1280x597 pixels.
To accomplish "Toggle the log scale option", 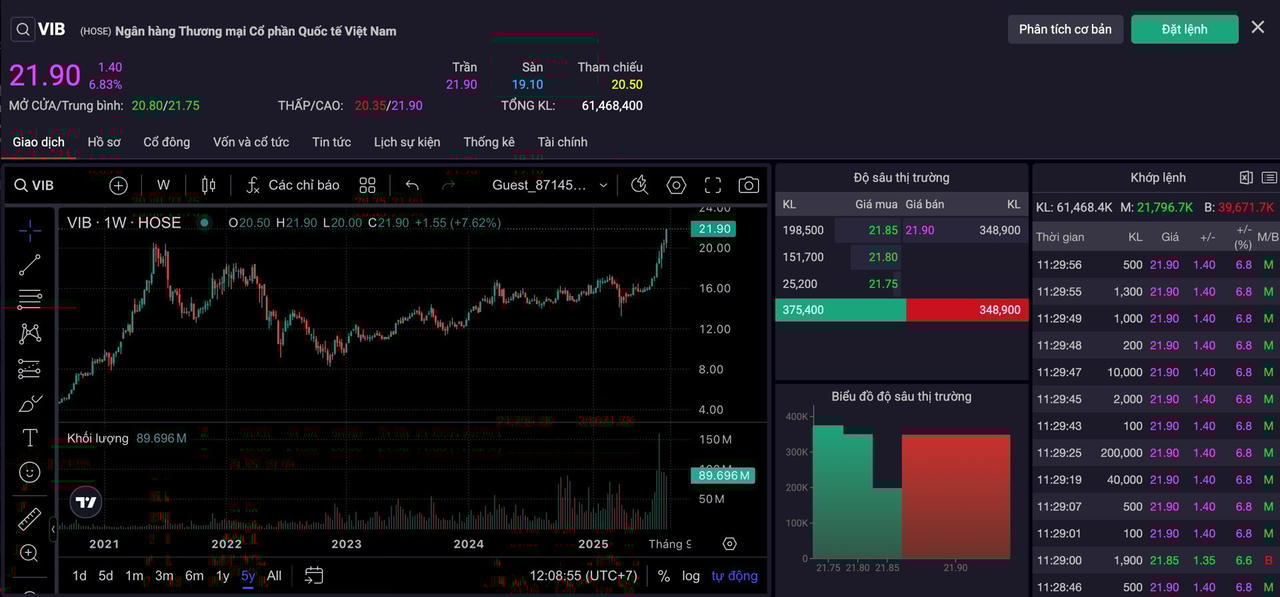I will 691,576.
